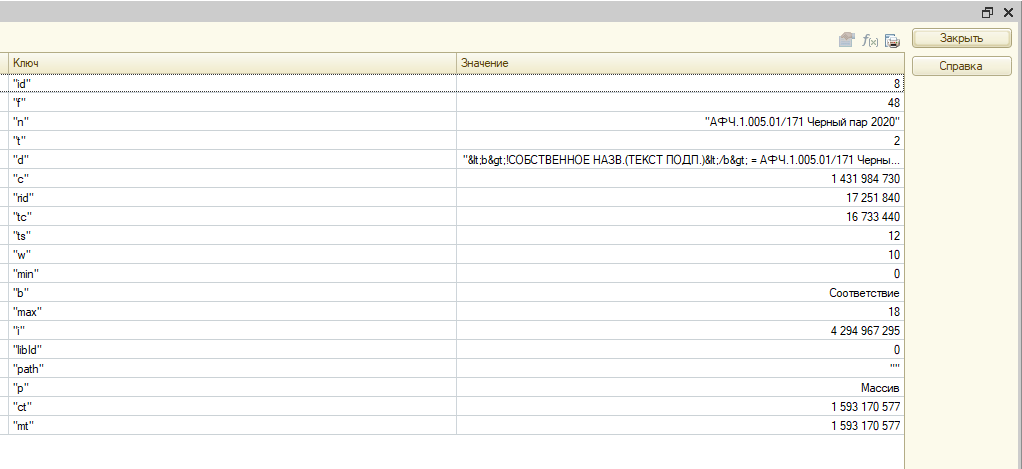
Task: Select the "d" row's long text value
Action: (x=680, y=159)
